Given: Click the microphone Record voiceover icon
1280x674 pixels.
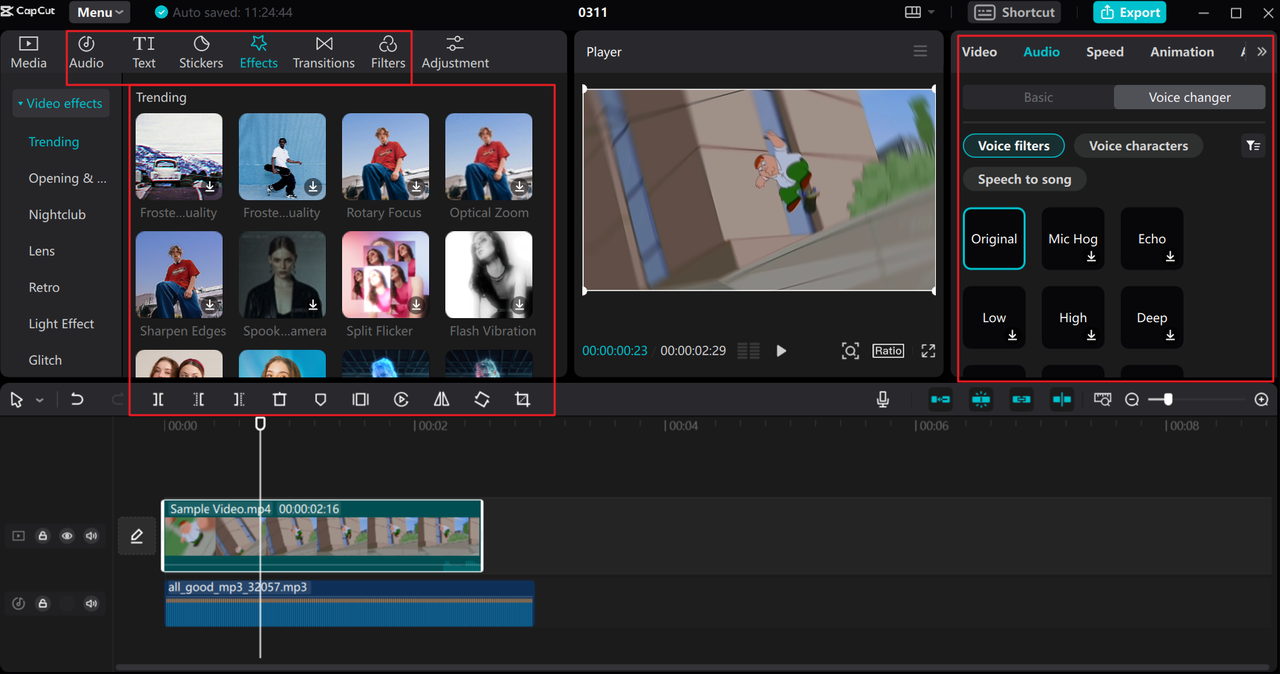Looking at the screenshot, I should coord(883,399).
